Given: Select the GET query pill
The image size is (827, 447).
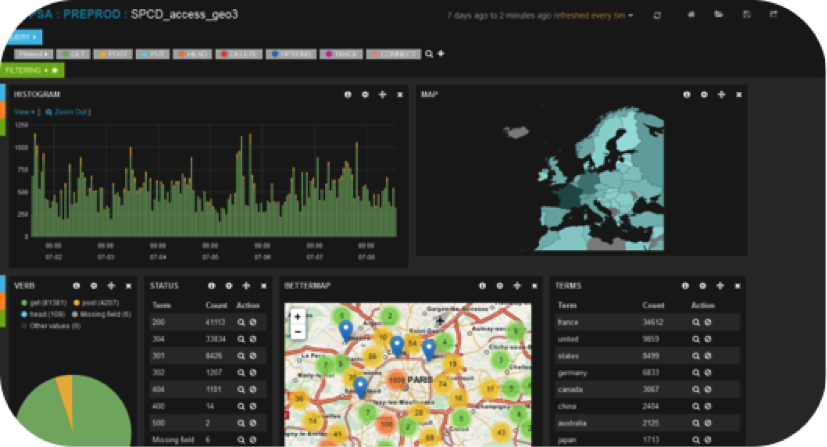Looking at the screenshot, I should pos(73,54).
